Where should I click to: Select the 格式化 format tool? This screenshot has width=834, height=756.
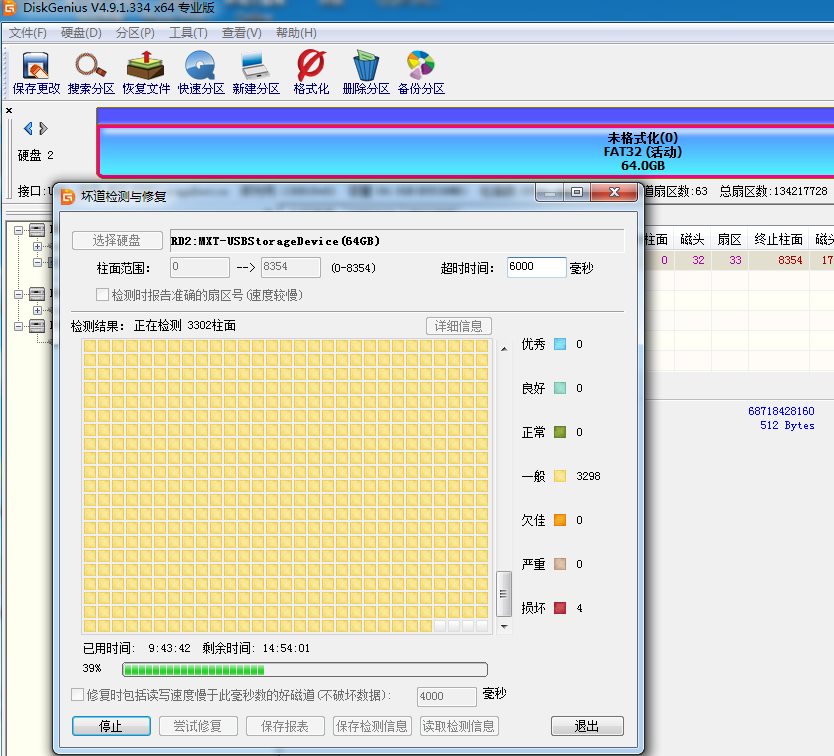pos(311,73)
